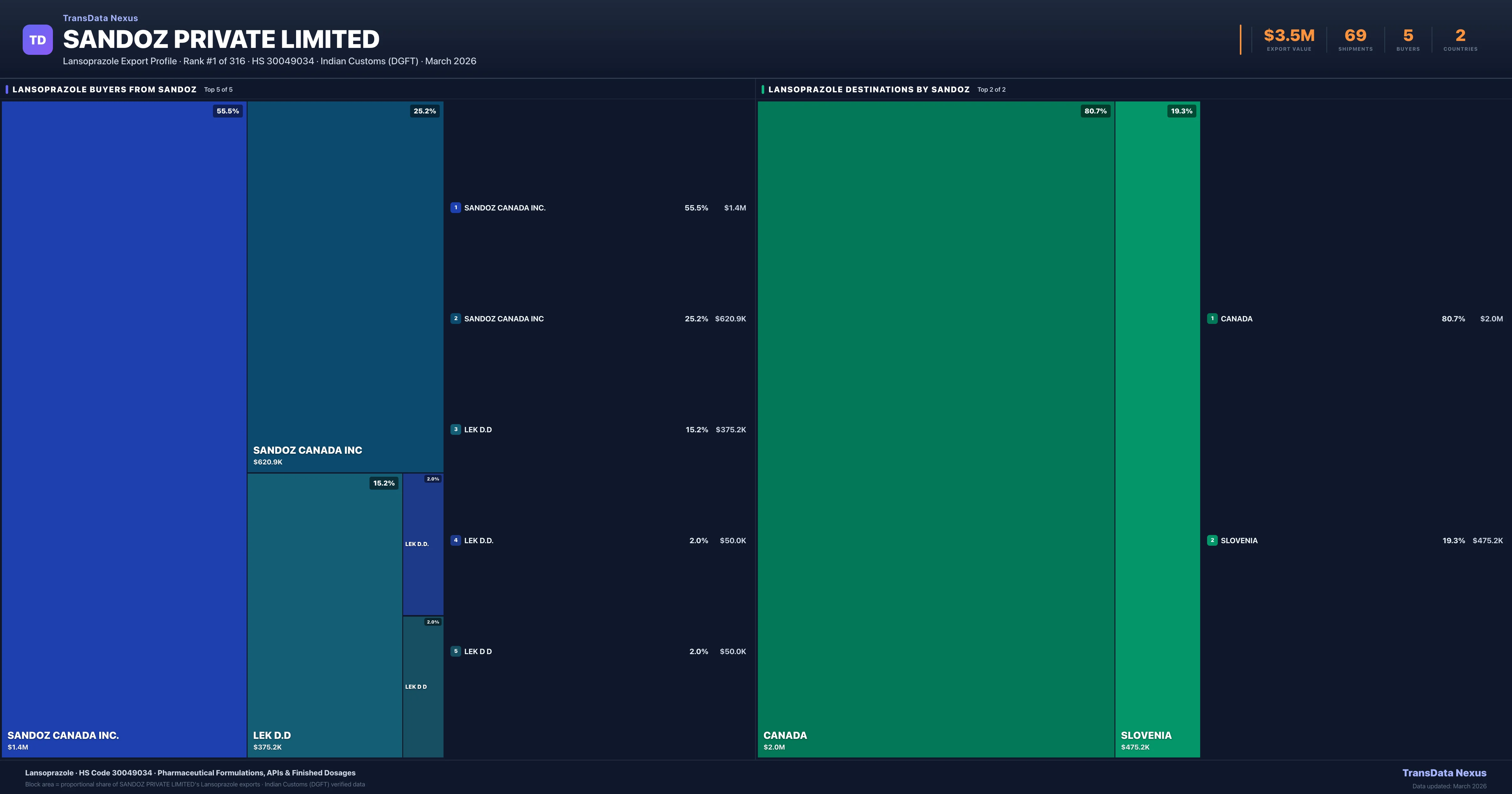The width and height of the screenshot is (1512, 794).
Task: Select the number 5 badge for LEK D D
Action: click(456, 651)
